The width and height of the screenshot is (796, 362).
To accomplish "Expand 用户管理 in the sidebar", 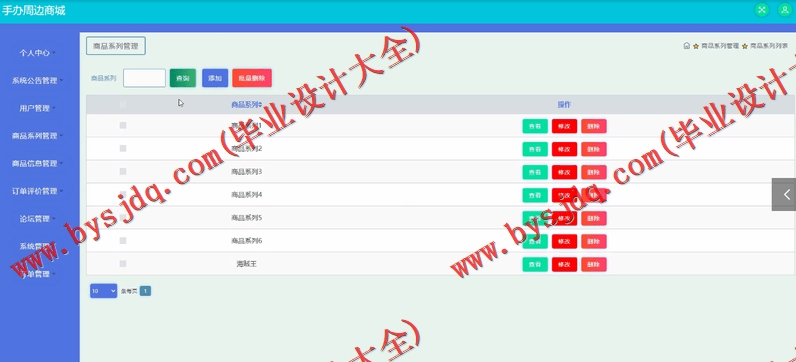I will (x=38, y=108).
